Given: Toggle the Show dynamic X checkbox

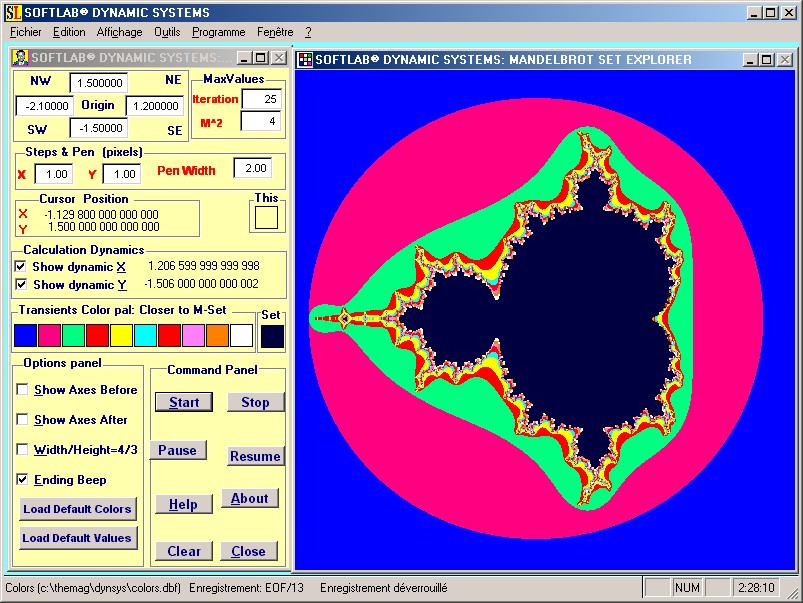Looking at the screenshot, I should tap(20, 266).
